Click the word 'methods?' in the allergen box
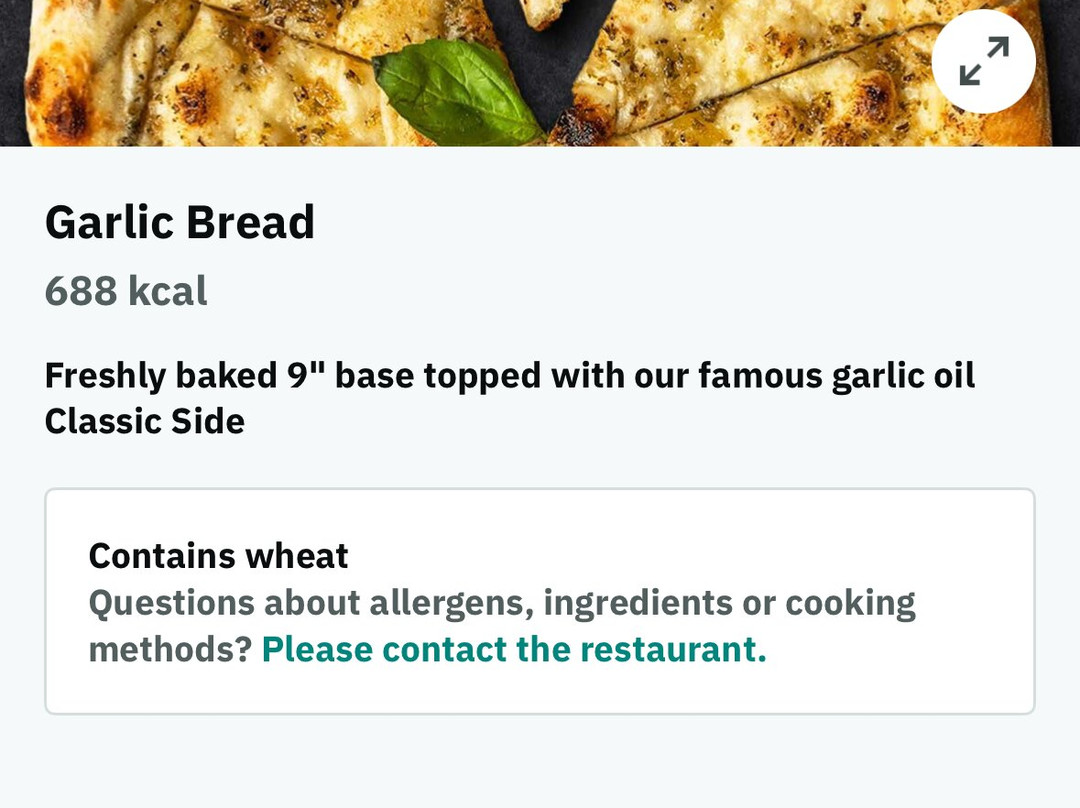 click(169, 649)
